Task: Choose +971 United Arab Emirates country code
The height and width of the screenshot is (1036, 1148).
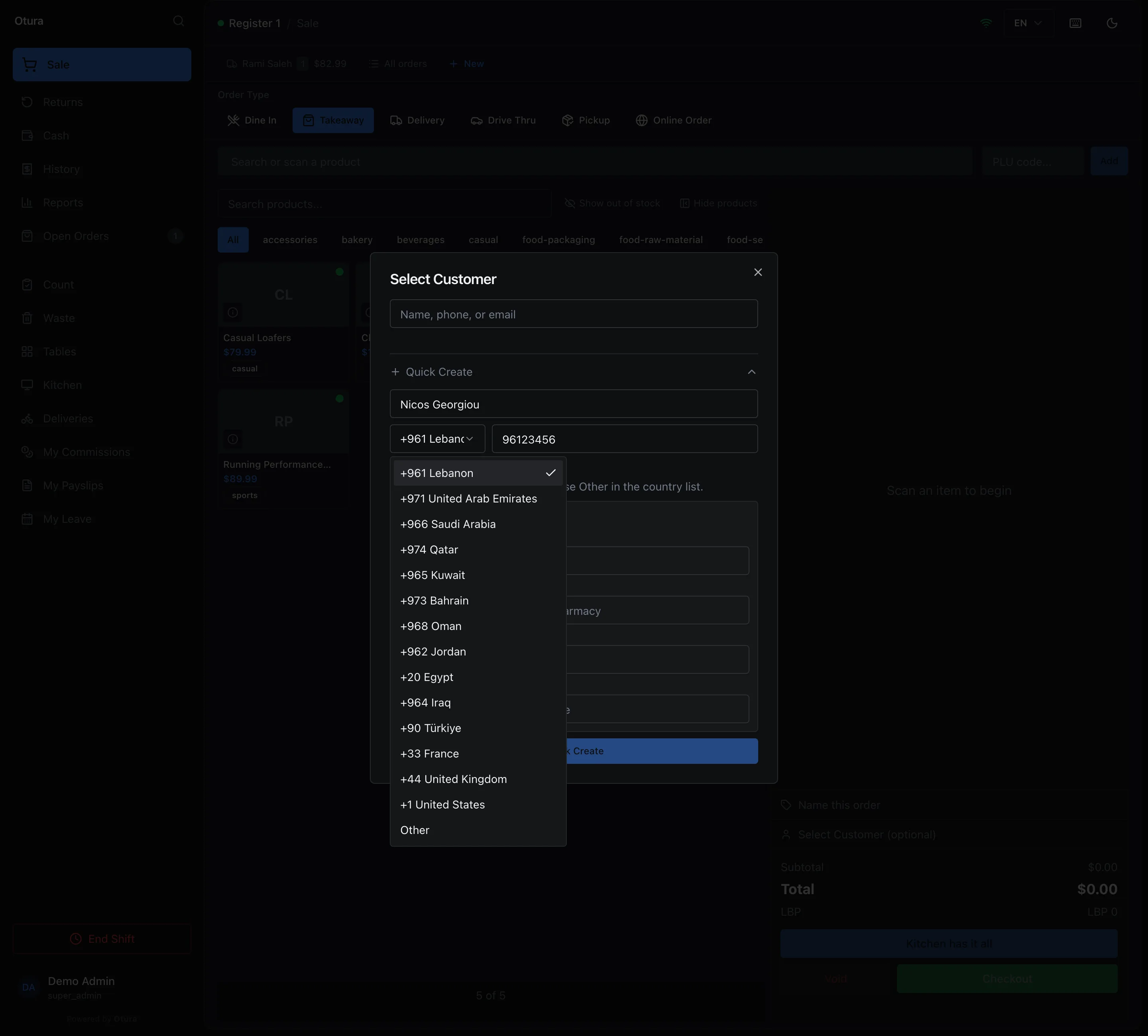Action: 478,498
